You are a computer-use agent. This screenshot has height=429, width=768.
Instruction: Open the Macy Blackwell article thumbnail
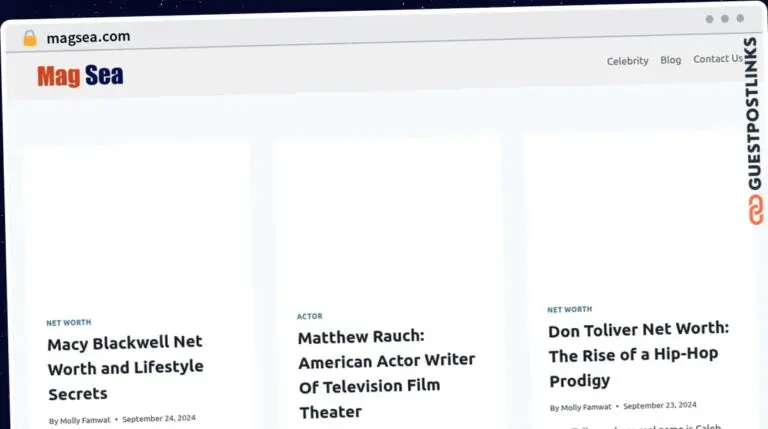pos(137,222)
